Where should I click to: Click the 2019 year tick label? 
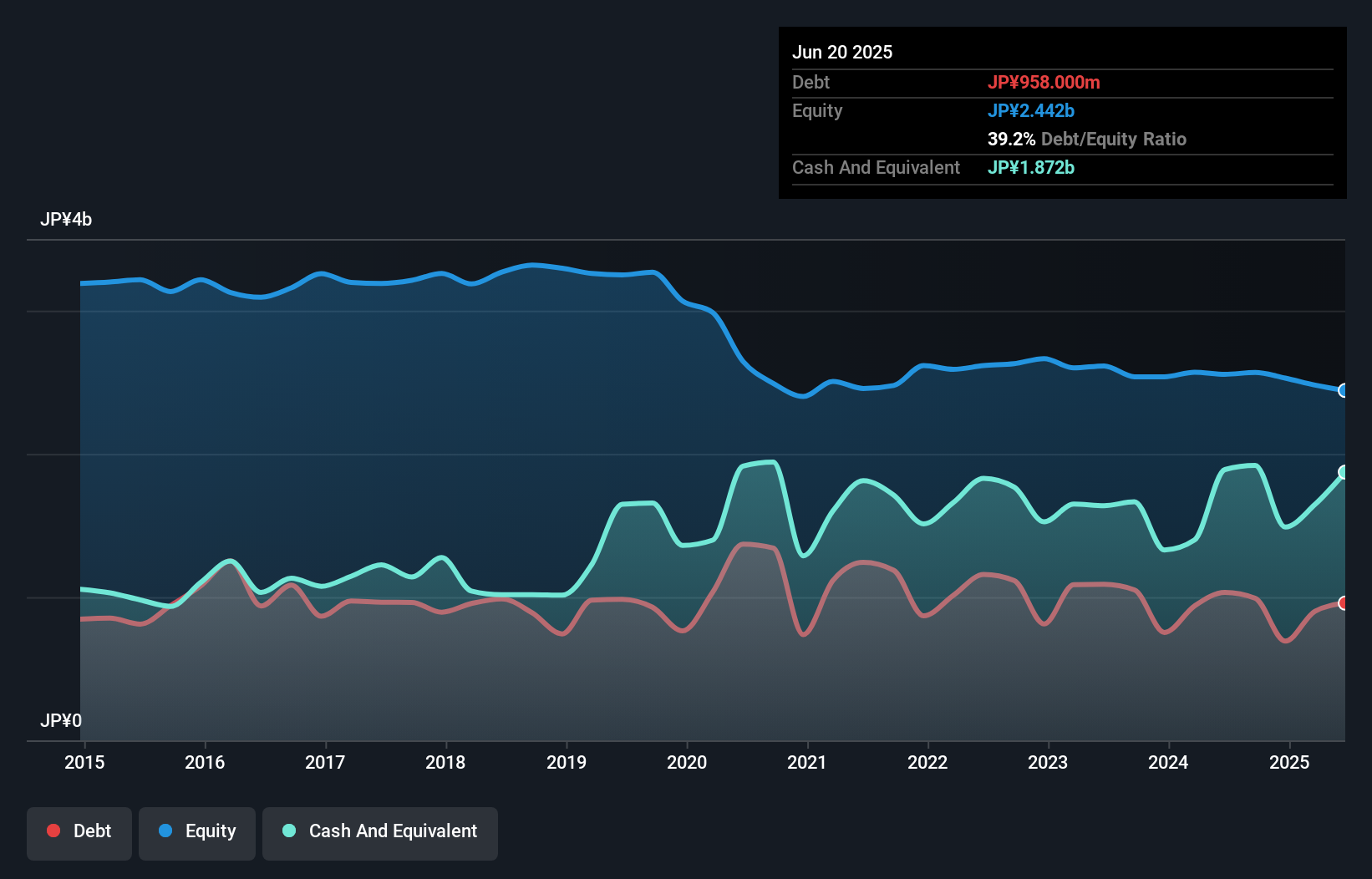tap(567, 762)
